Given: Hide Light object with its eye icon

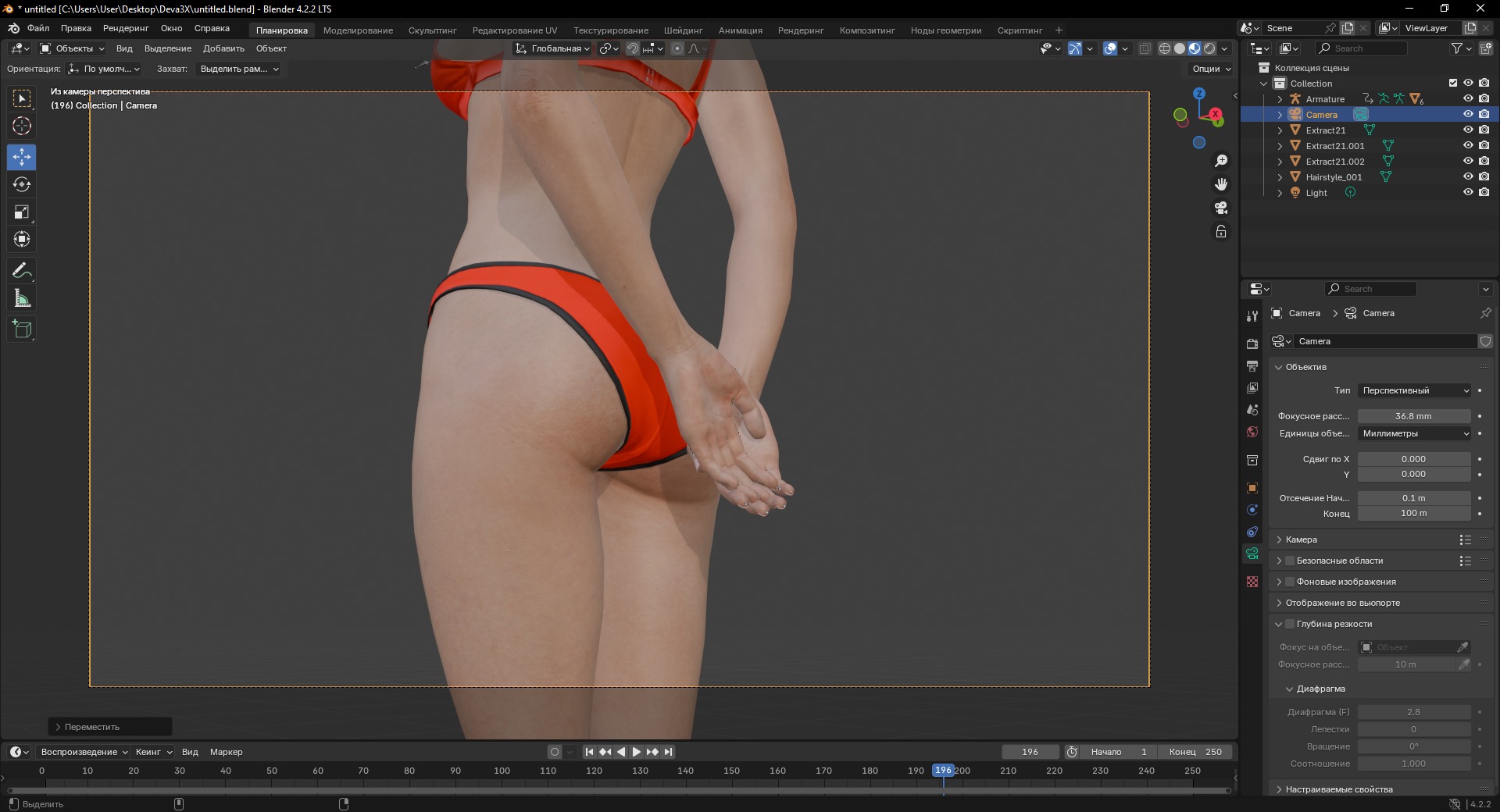Looking at the screenshot, I should [1468, 192].
